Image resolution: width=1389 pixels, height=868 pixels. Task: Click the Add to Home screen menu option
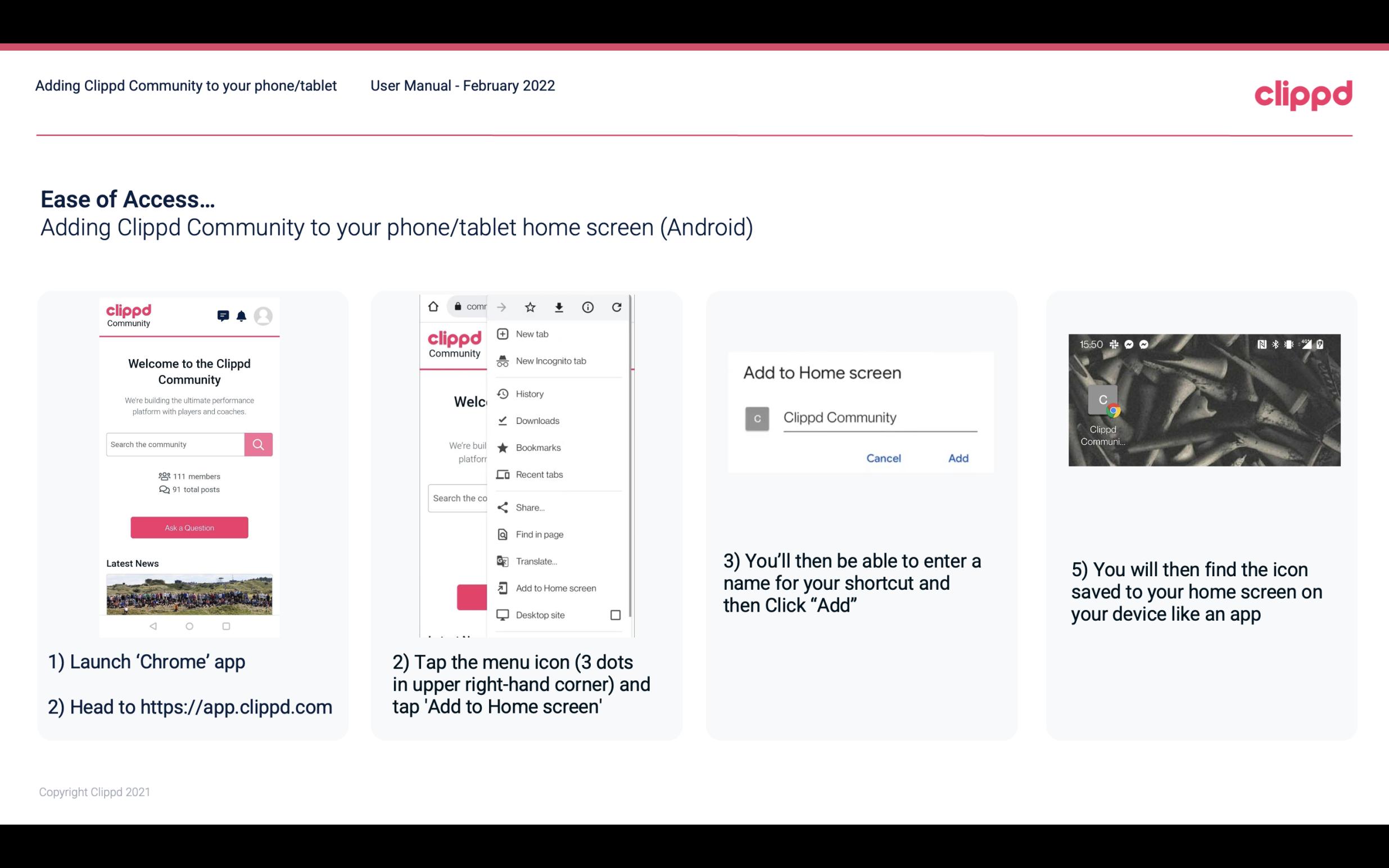click(555, 588)
